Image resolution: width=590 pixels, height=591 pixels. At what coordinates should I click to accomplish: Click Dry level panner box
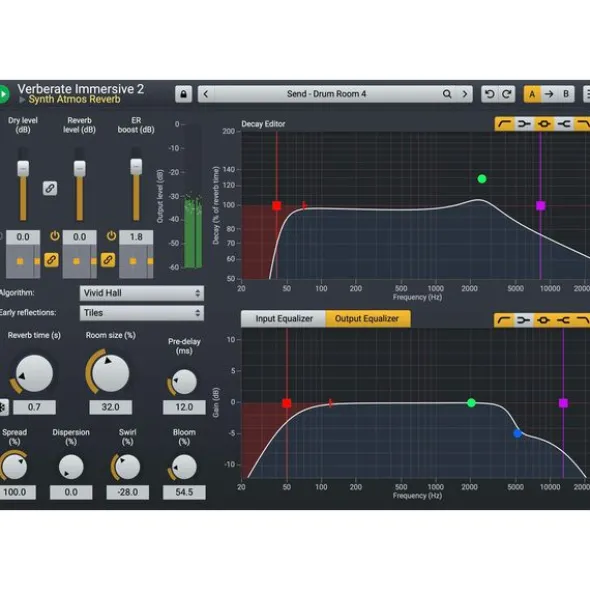pos(23,262)
